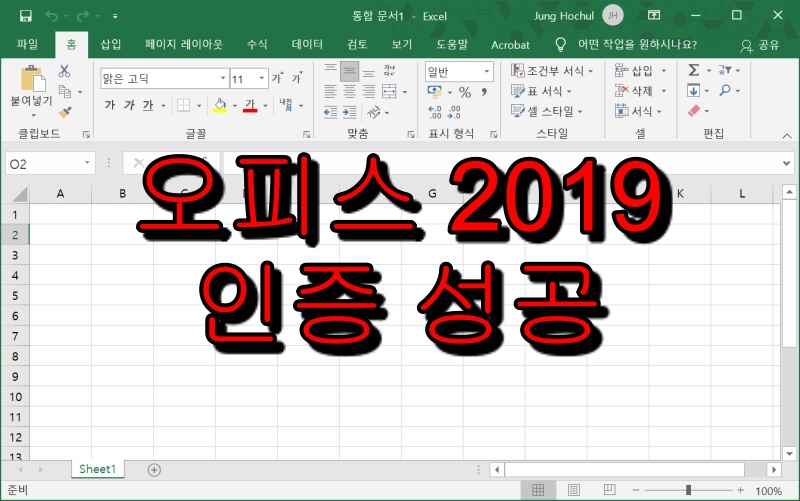800x501 pixels.
Task: Toggle Italic (가) formatting
Action: click(x=129, y=105)
